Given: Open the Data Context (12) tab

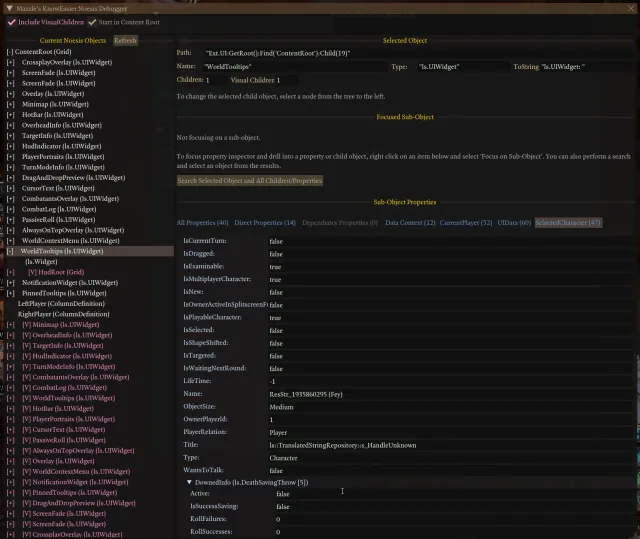Looking at the screenshot, I should [x=410, y=223].
